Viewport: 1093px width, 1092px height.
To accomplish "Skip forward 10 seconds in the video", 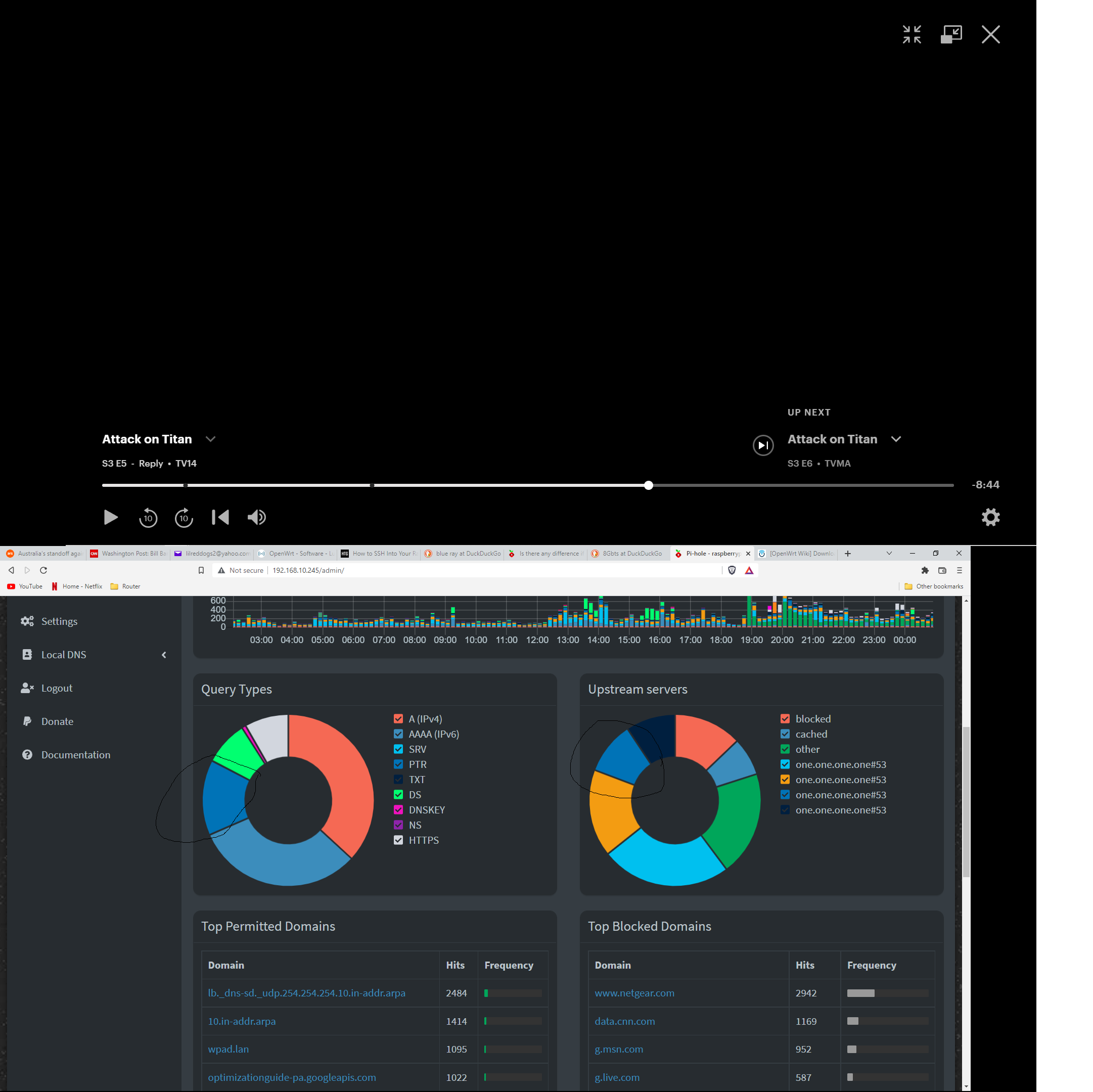I will pyautogui.click(x=184, y=518).
